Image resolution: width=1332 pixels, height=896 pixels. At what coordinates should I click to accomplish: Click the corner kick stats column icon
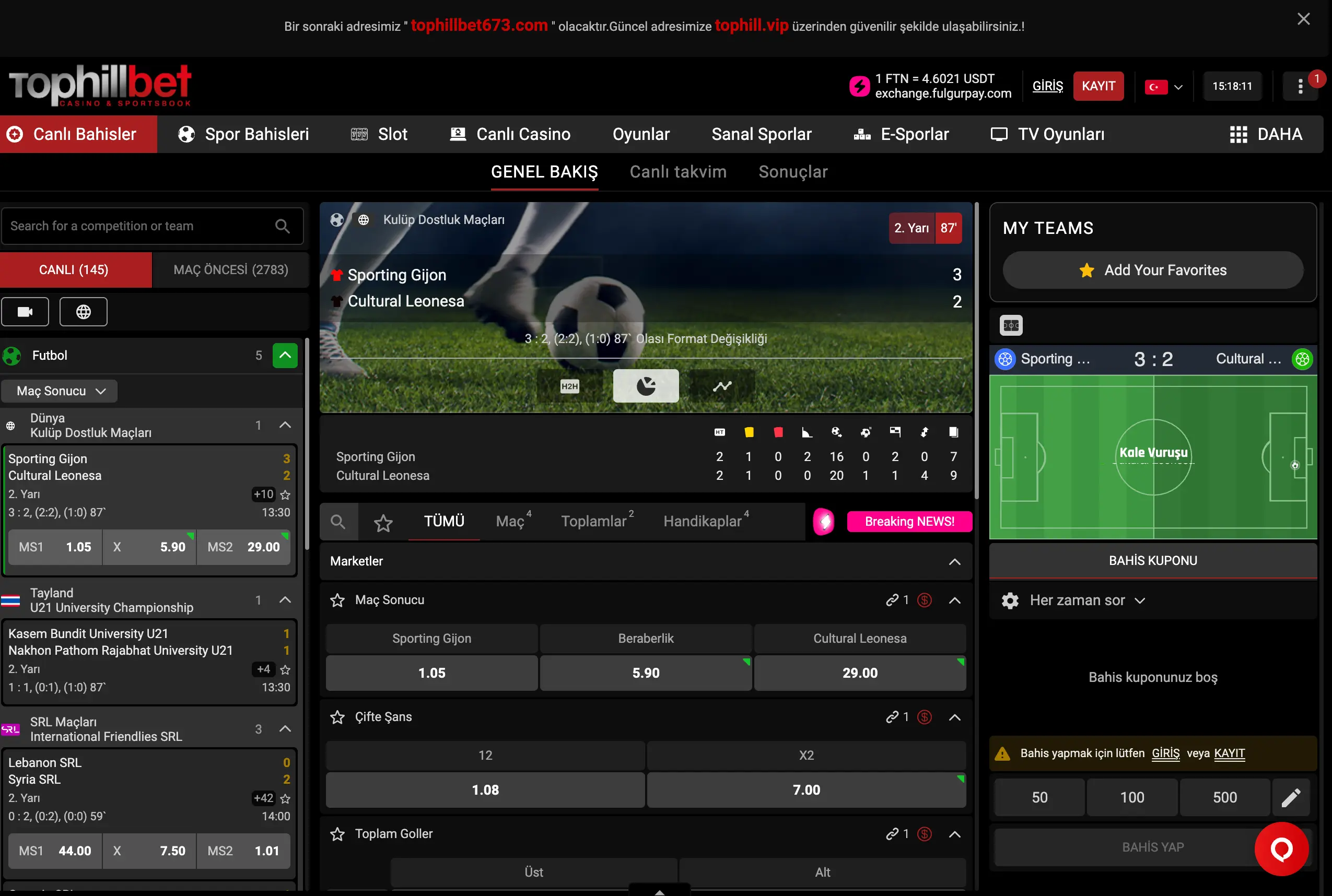click(x=807, y=432)
